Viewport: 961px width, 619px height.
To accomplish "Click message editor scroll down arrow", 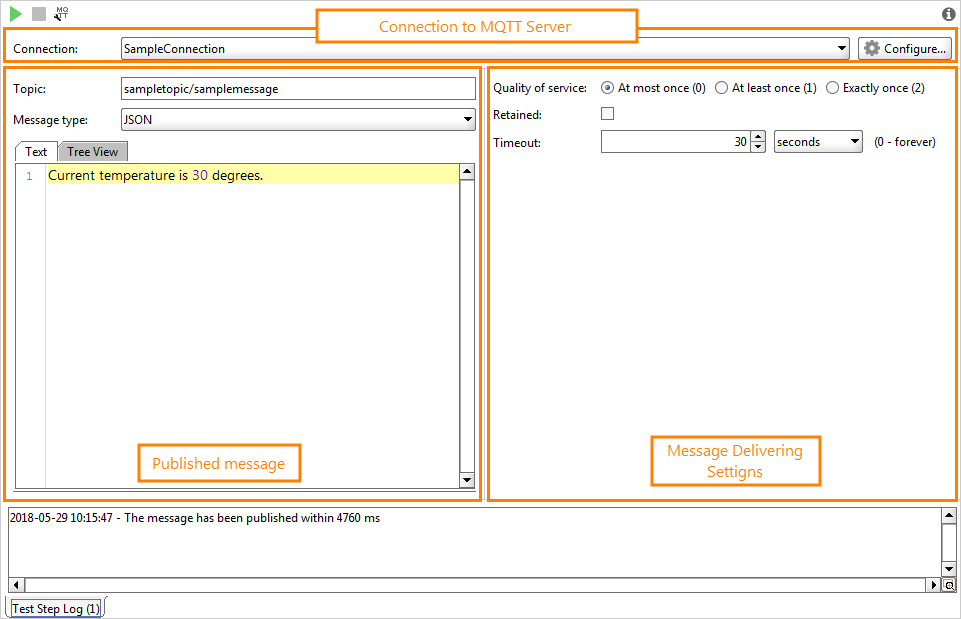I will 467,480.
